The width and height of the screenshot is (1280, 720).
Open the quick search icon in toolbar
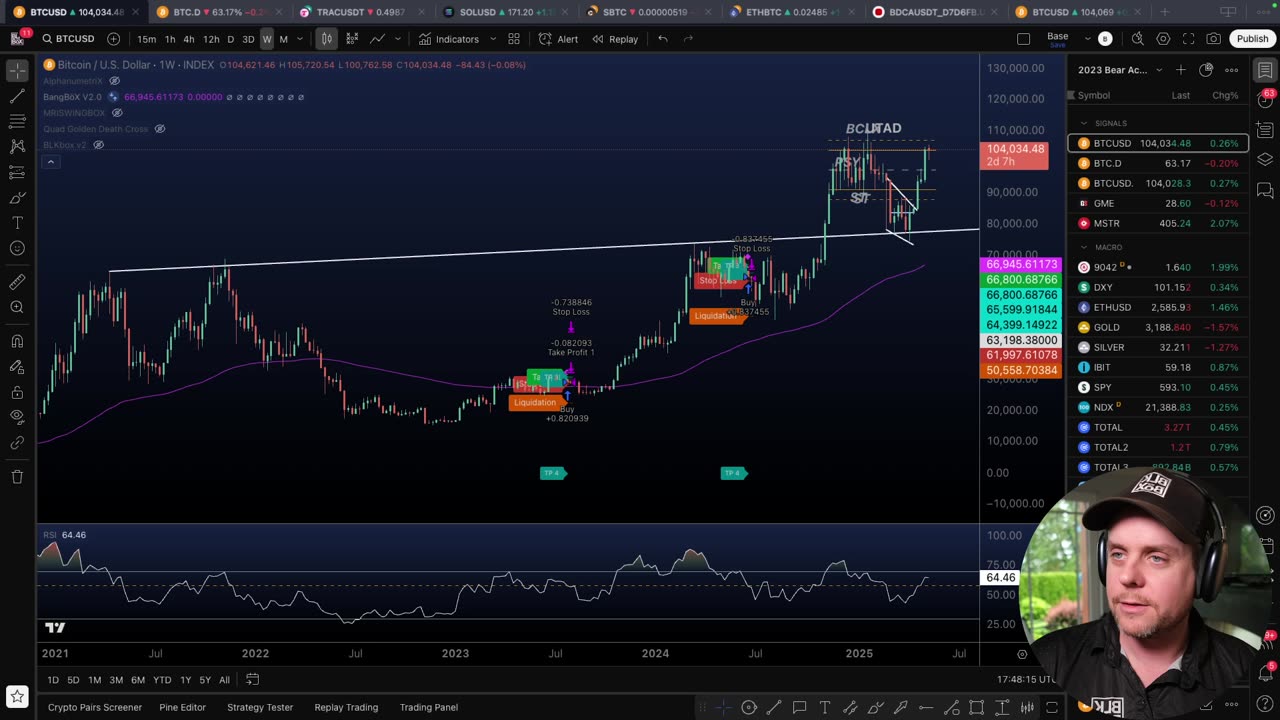[1138, 39]
